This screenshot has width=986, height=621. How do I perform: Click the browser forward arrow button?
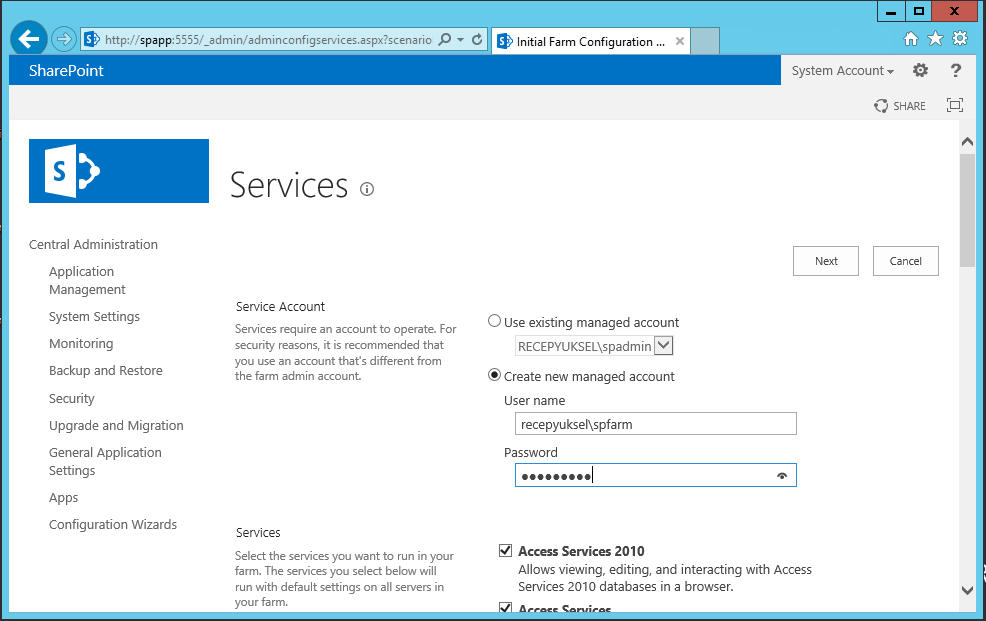(x=64, y=40)
